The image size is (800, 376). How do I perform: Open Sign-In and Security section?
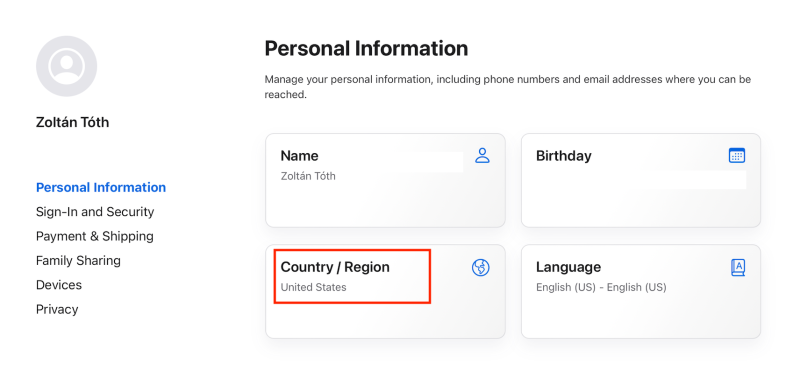(x=95, y=212)
